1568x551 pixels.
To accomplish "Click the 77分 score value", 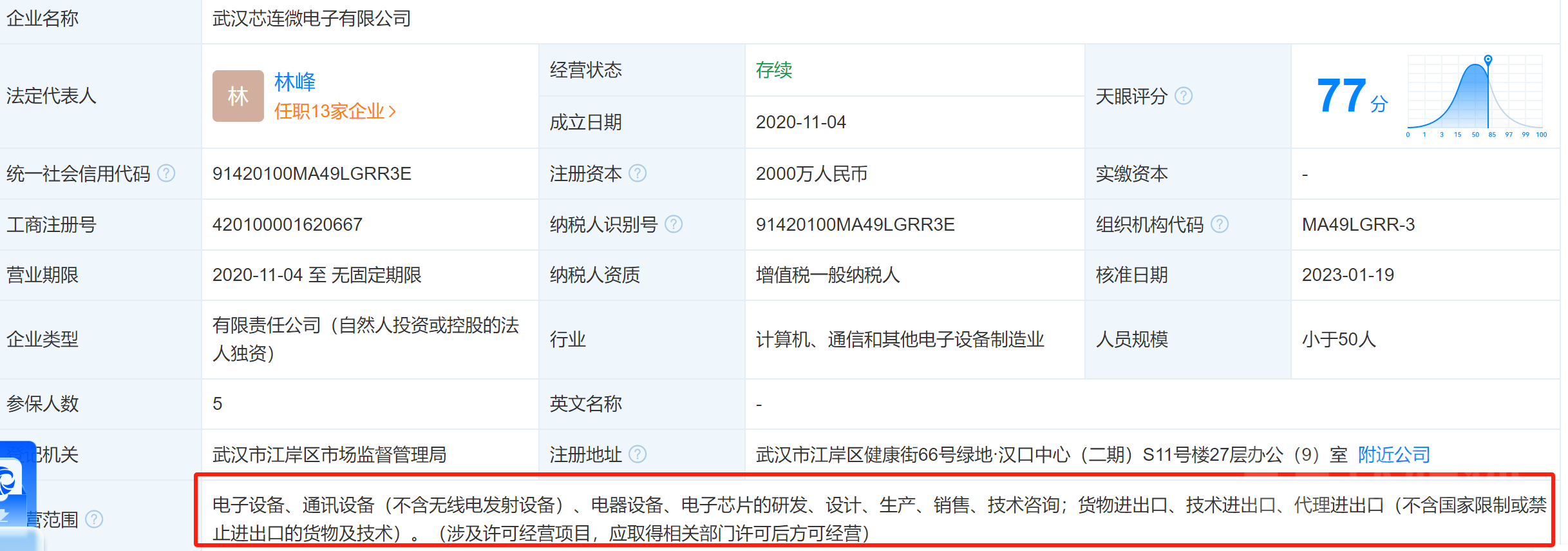I will (x=1352, y=97).
